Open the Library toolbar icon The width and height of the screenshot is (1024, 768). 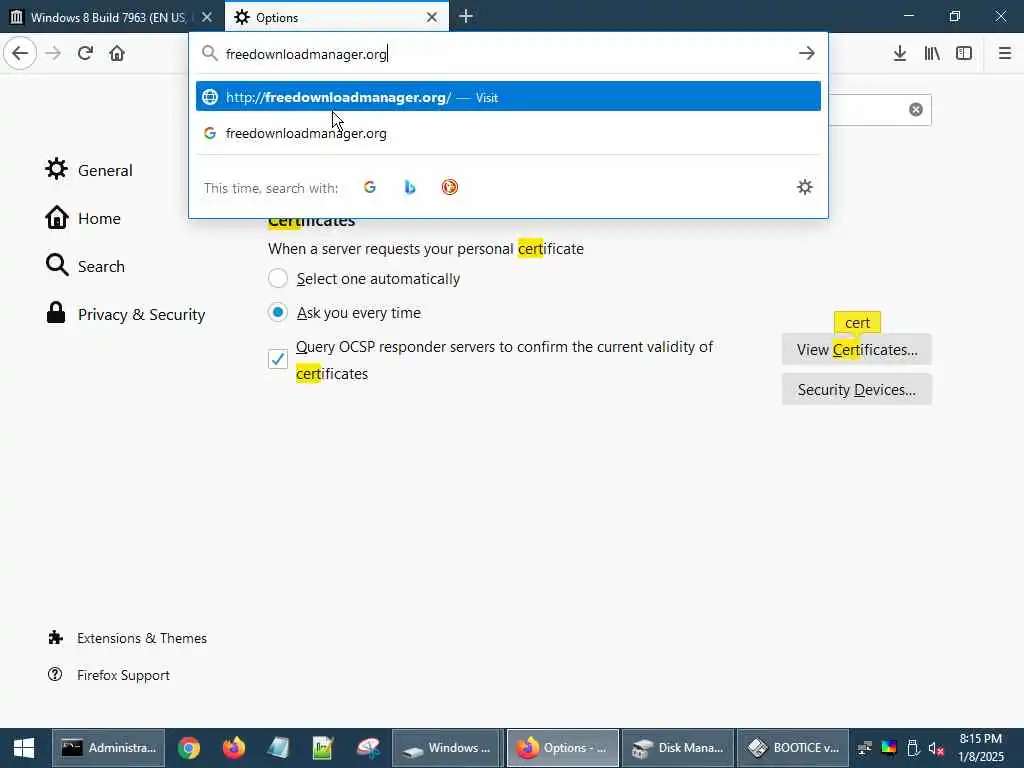(x=932, y=53)
